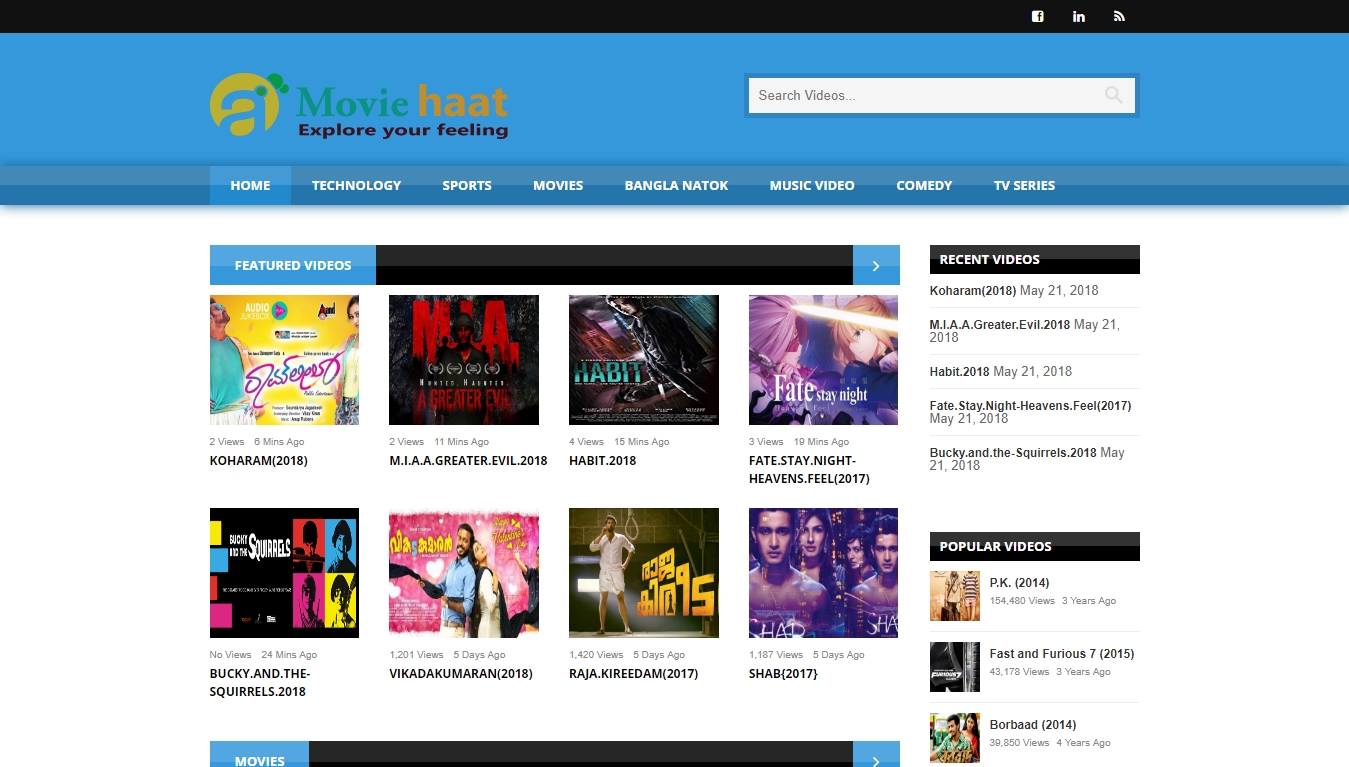The image size is (1349, 767).
Task: Click the M.I.A.A.GREATER.EVIL.2018 featured title
Action: [468, 461]
